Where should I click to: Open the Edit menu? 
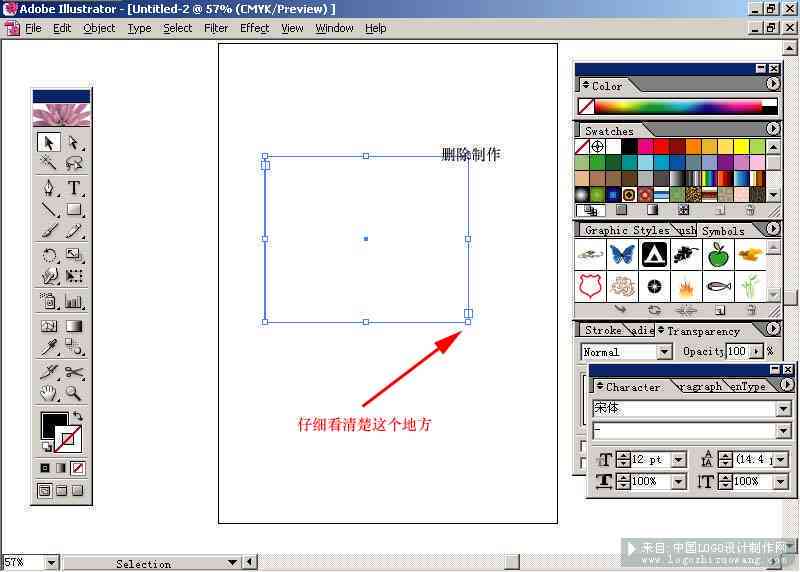click(62, 28)
